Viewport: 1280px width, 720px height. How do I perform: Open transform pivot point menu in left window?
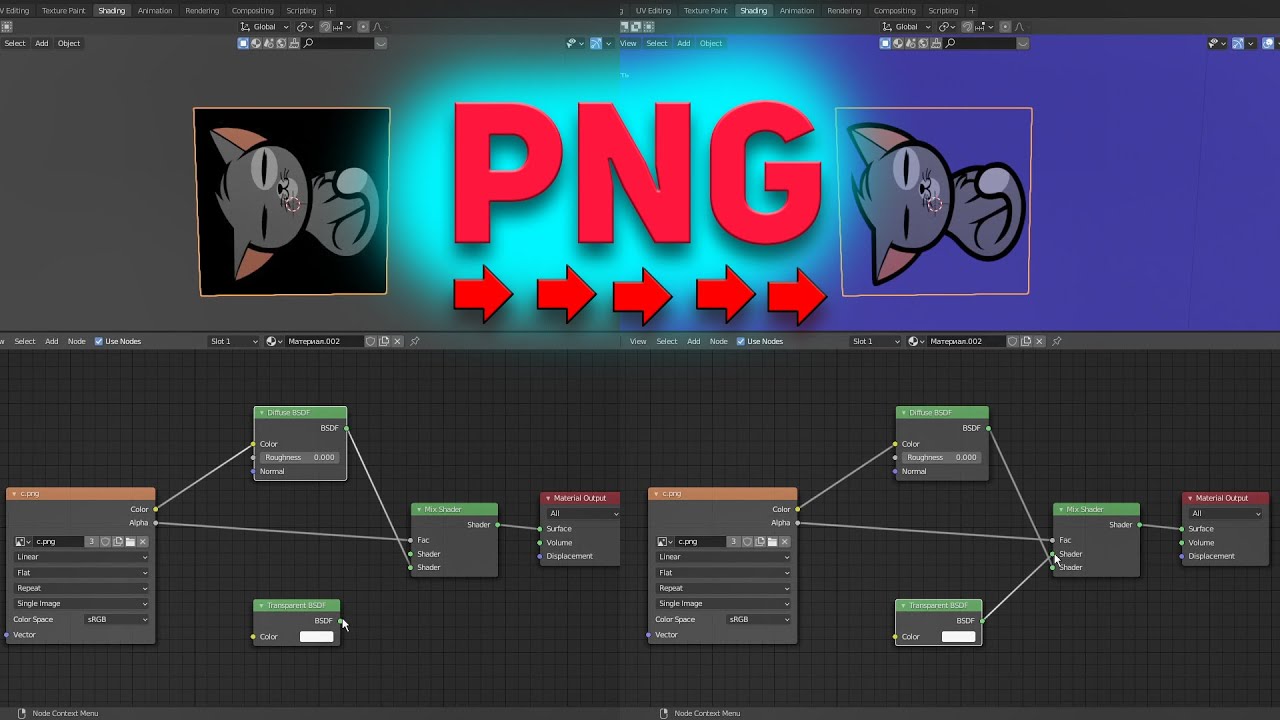[304, 26]
